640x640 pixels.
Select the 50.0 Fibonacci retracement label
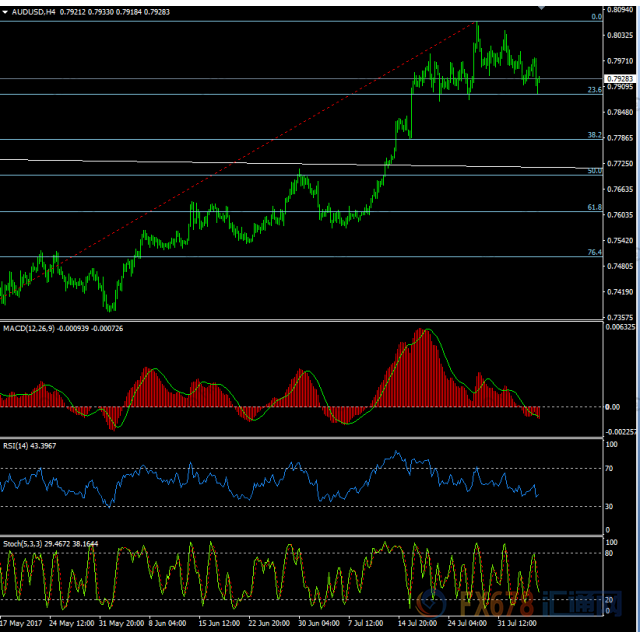pos(594,171)
